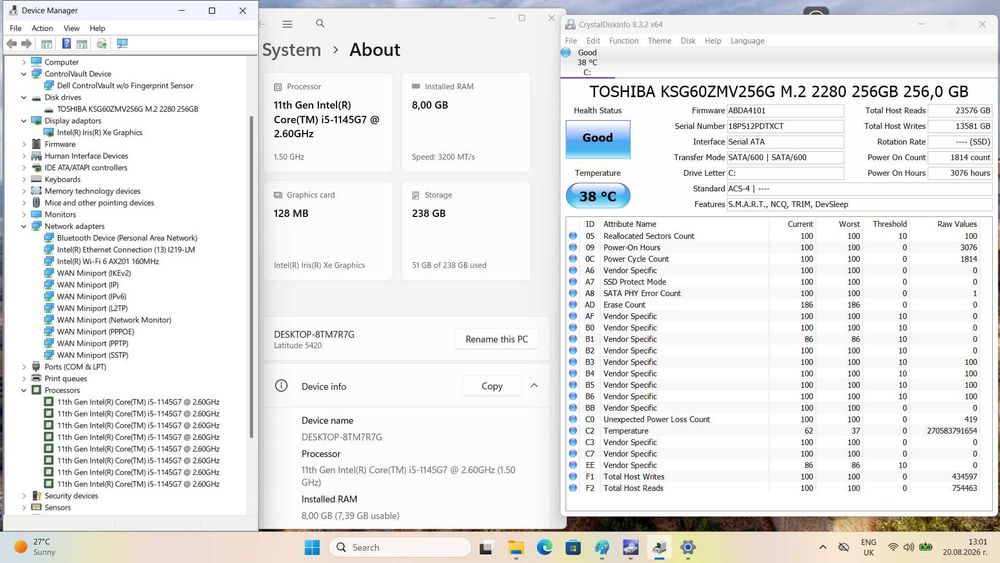1000x563 pixels.
Task: Collapse ControlVault Device node
Action: tap(24, 74)
